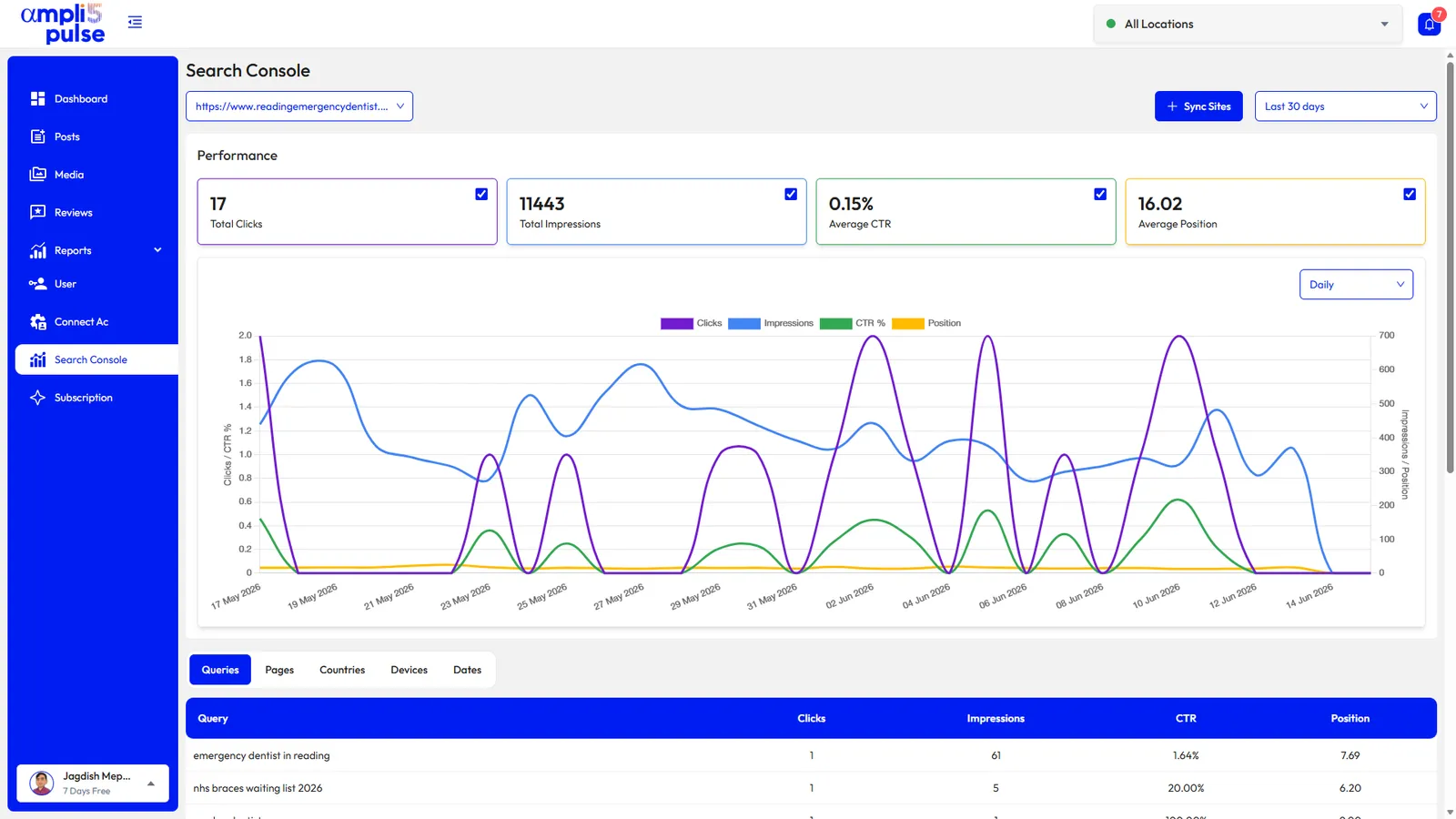
Task: Sort table by Impressions column header
Action: tap(996, 718)
